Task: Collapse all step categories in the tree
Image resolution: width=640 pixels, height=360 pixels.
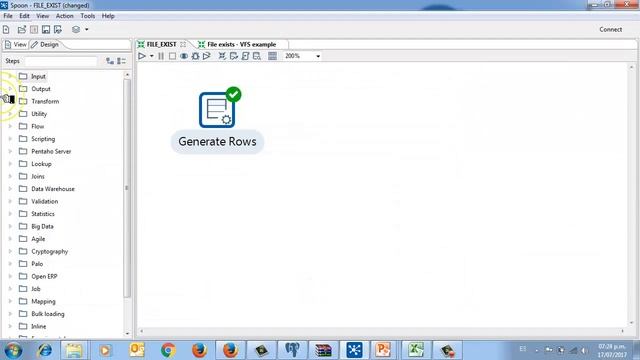Action: [121, 61]
